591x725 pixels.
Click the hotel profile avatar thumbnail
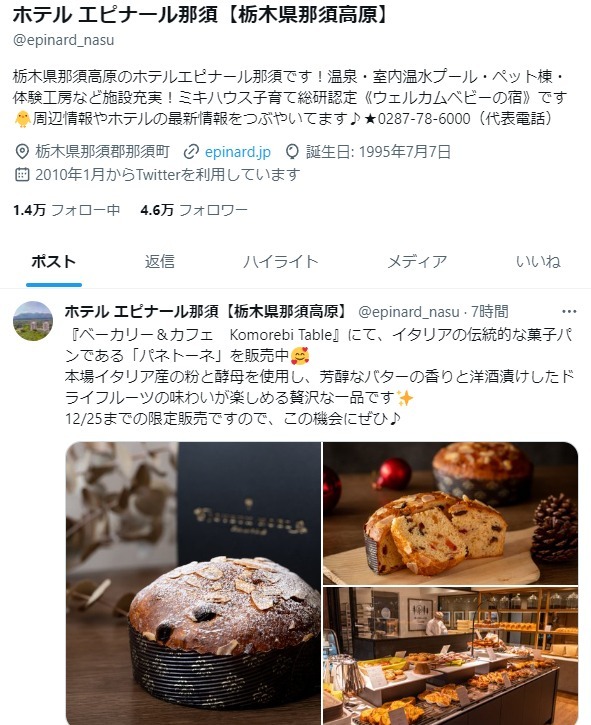coord(33,321)
